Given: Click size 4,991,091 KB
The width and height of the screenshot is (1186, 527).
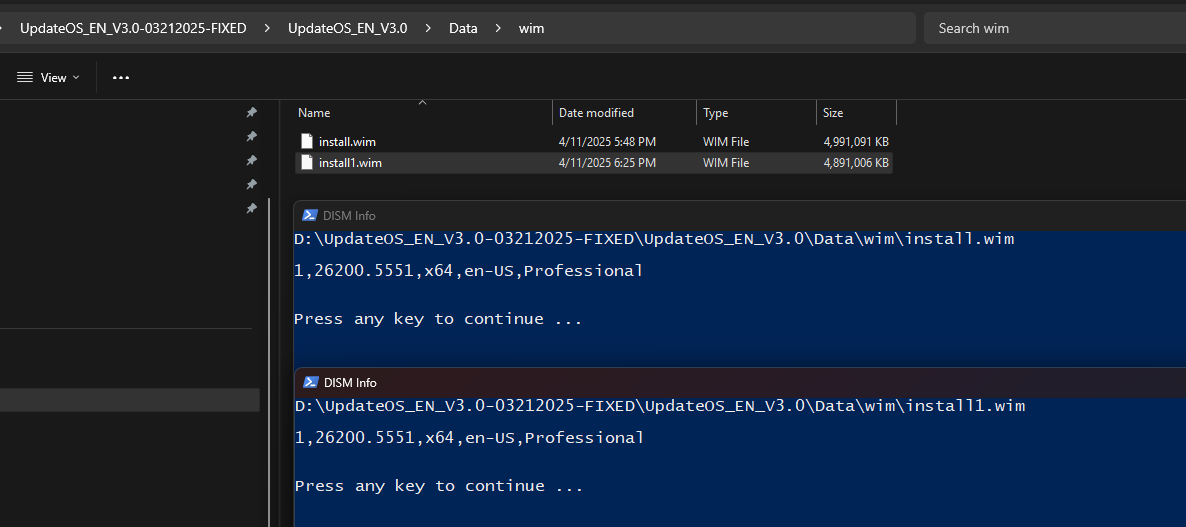Looking at the screenshot, I should click(x=856, y=142).
